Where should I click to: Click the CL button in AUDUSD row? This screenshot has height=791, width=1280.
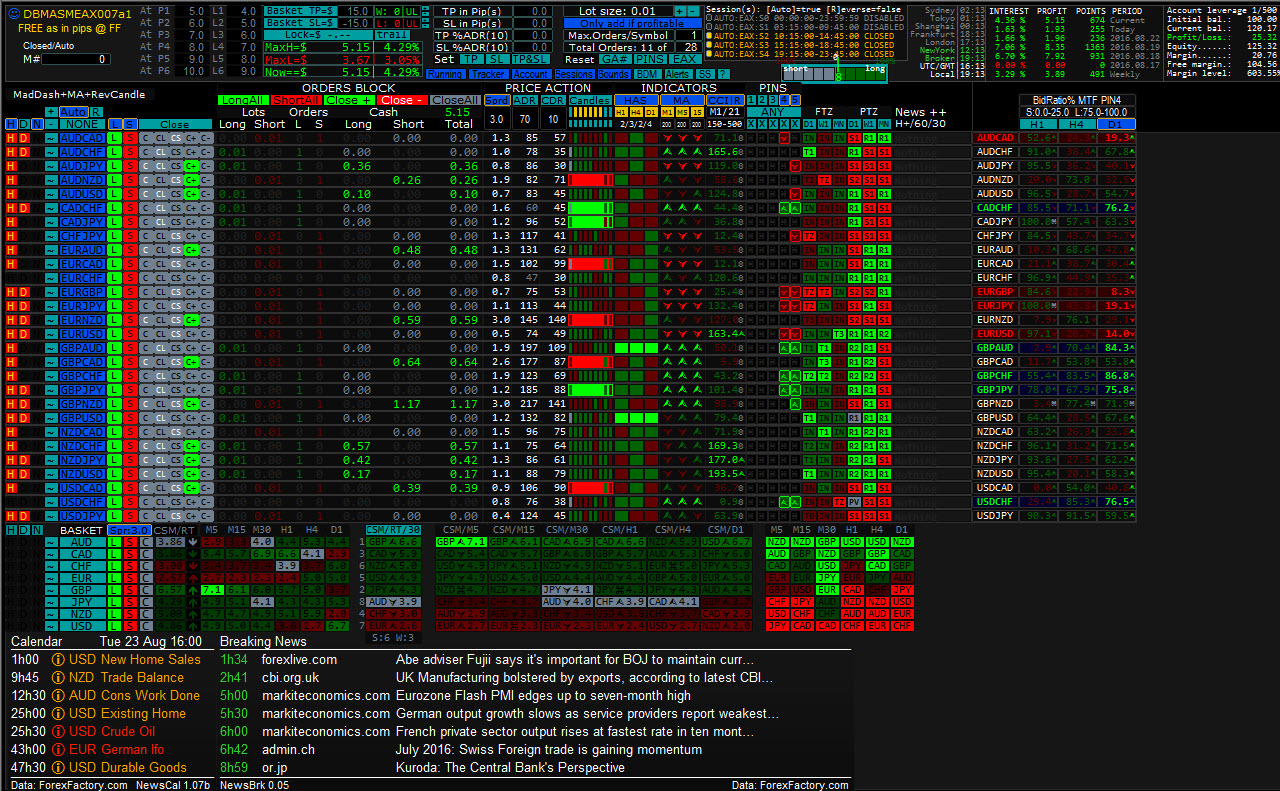[161, 194]
